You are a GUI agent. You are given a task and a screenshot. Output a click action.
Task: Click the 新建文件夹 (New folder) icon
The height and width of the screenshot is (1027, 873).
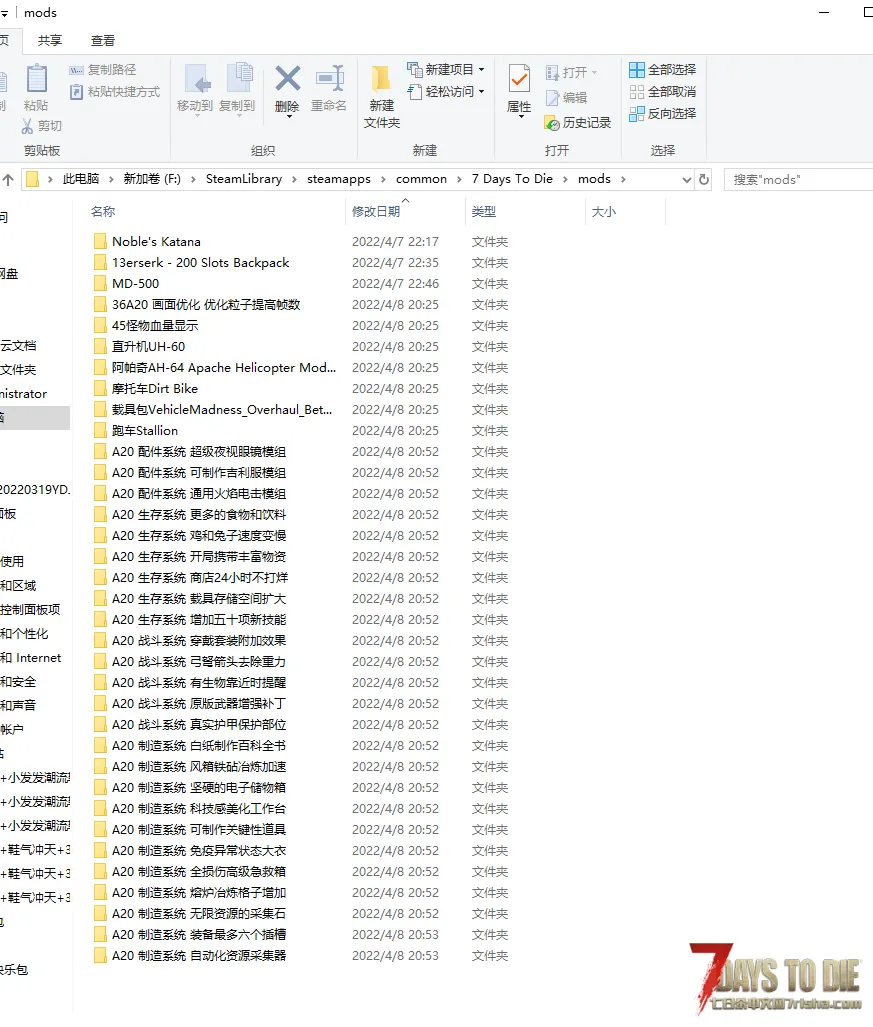(x=381, y=80)
